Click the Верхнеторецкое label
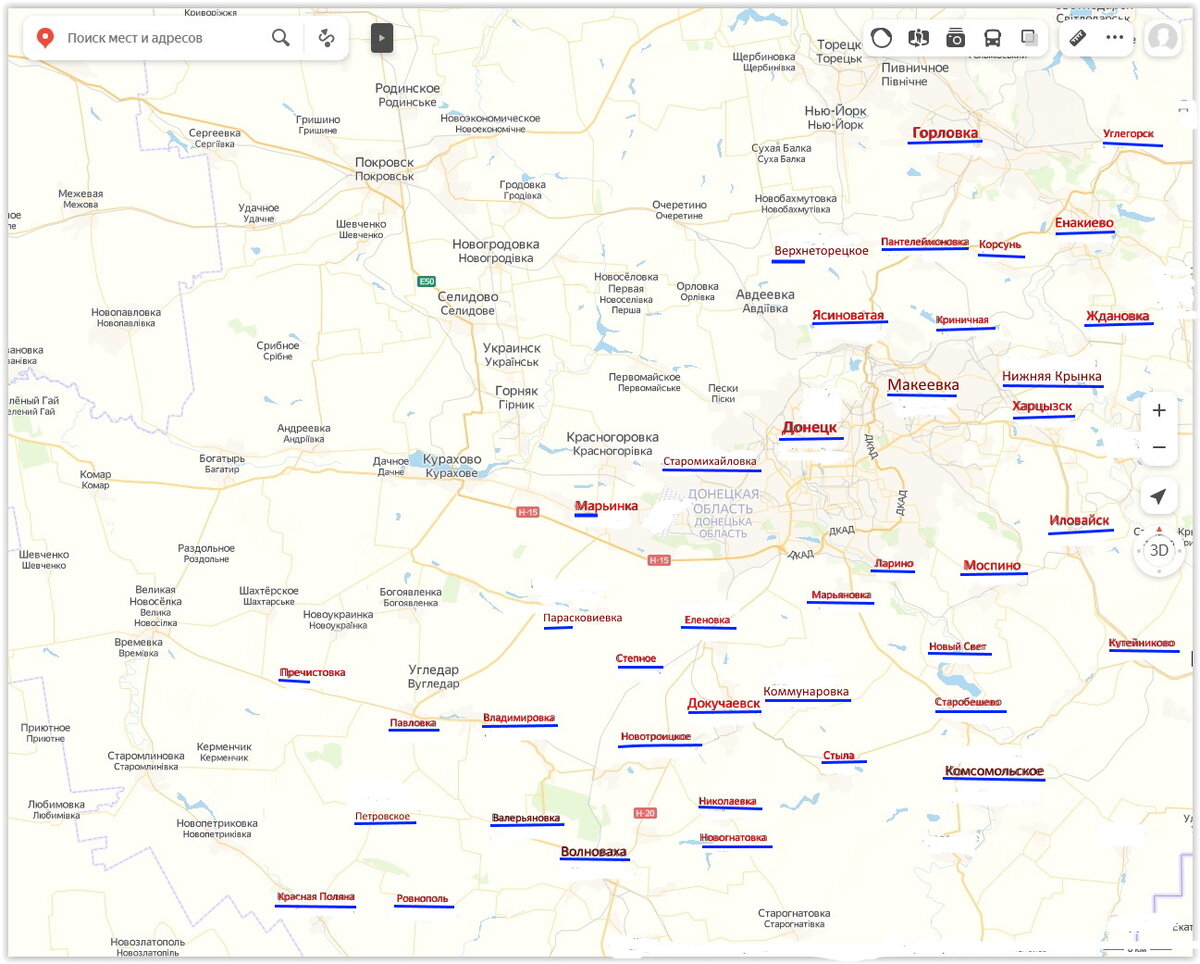This screenshot has width=1200, height=964. (x=821, y=250)
